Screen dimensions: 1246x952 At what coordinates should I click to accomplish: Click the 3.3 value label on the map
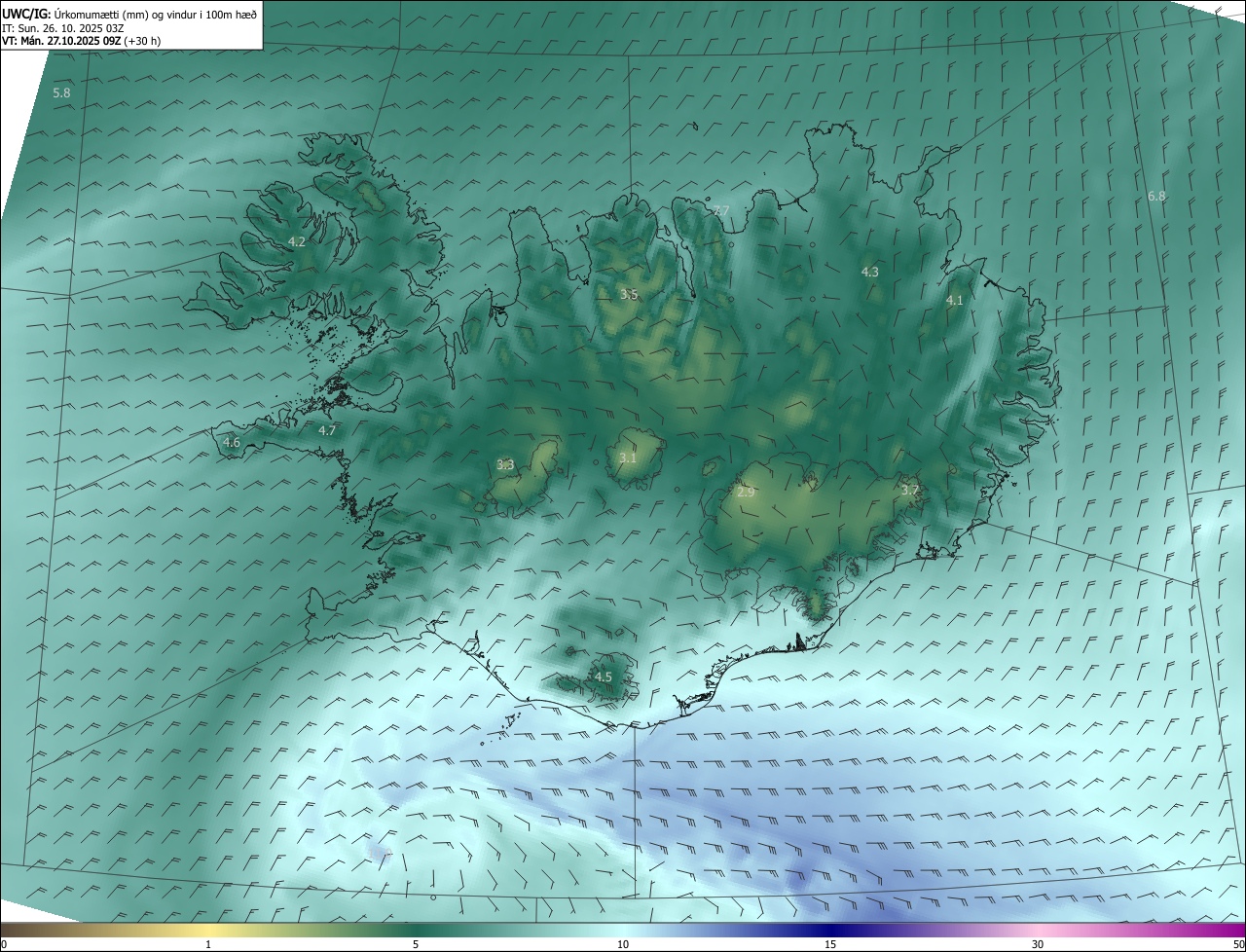coord(505,464)
